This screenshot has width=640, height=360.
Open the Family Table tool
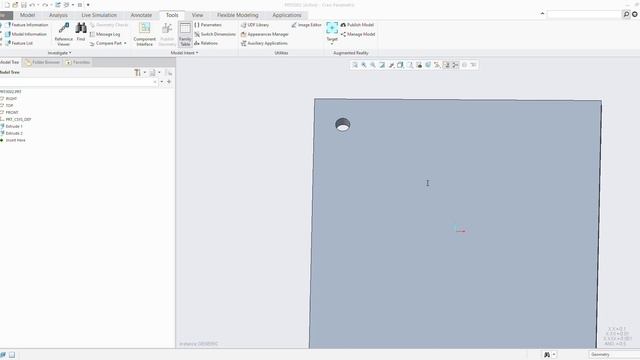tap(185, 34)
